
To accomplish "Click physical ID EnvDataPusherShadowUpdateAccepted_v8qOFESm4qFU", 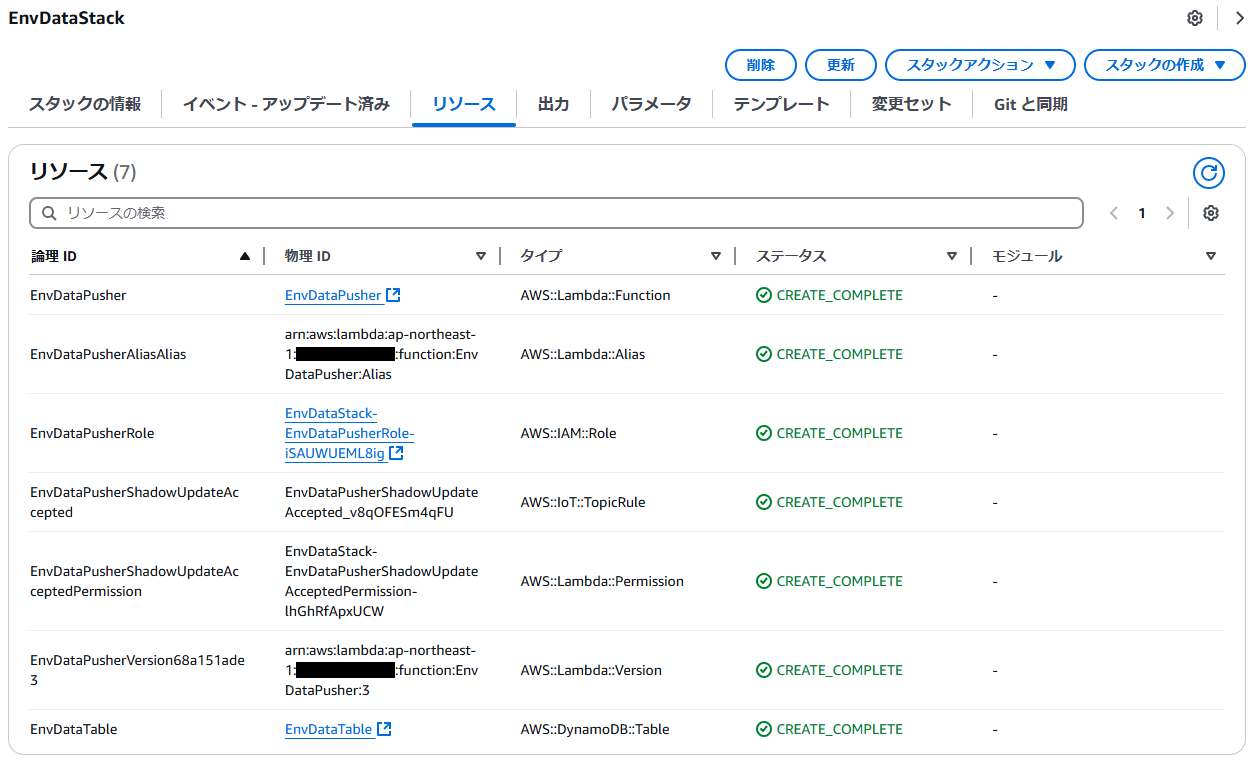I will (381, 502).
